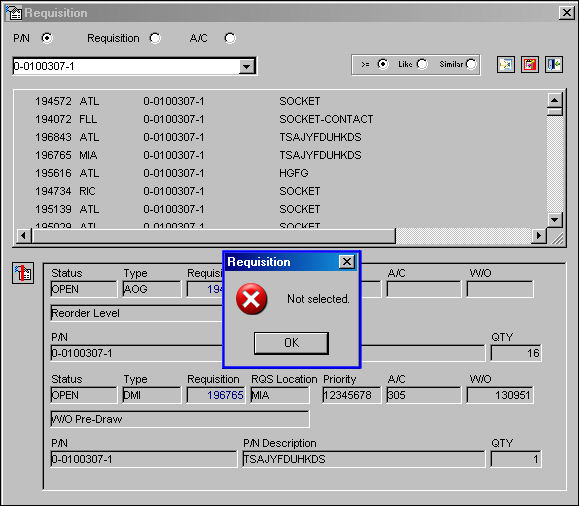Click the exit door icon in the toolbar
The height and width of the screenshot is (506, 579).
click(x=554, y=65)
